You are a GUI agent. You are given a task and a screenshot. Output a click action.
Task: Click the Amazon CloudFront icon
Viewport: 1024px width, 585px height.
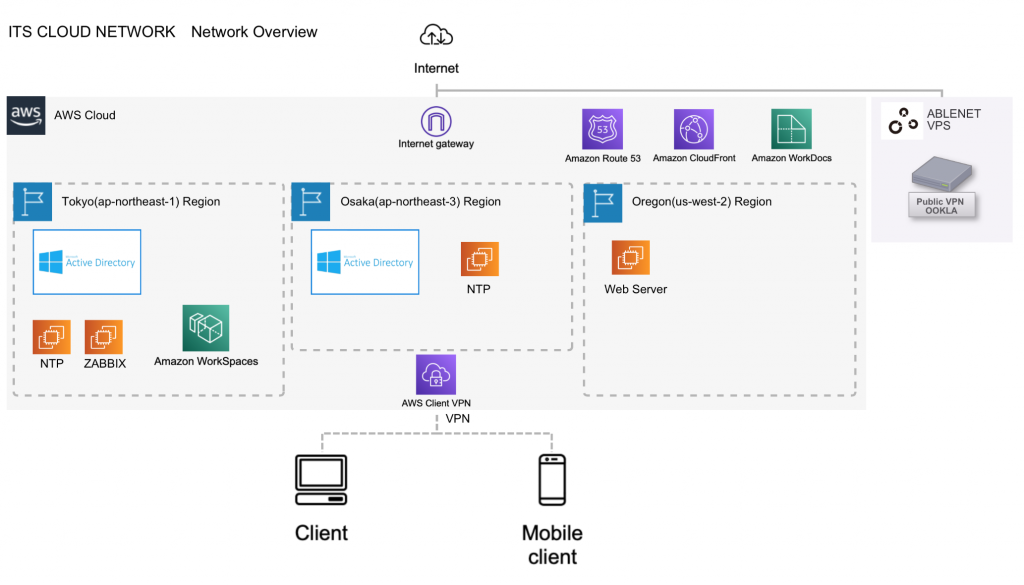[694, 129]
